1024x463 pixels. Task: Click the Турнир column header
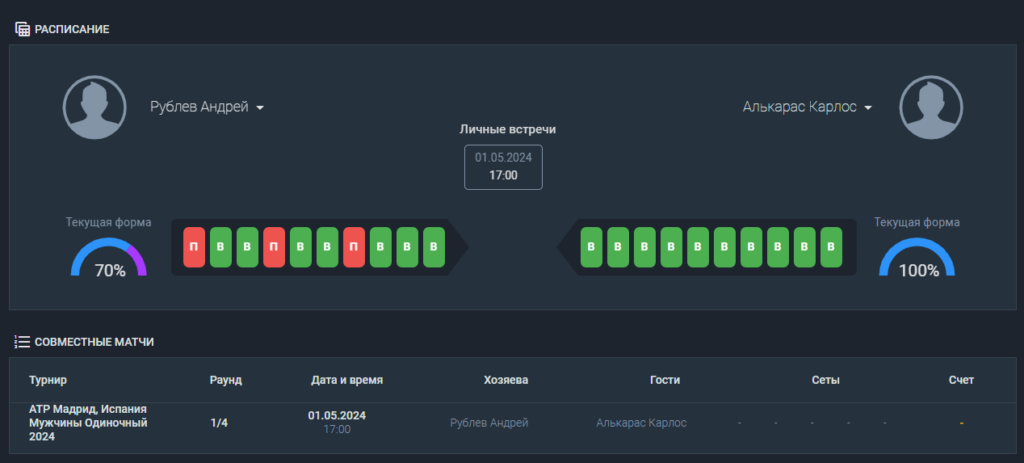[48, 380]
